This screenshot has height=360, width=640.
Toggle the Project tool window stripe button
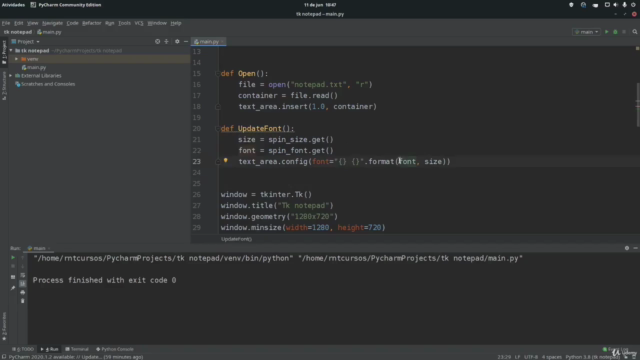[4, 52]
